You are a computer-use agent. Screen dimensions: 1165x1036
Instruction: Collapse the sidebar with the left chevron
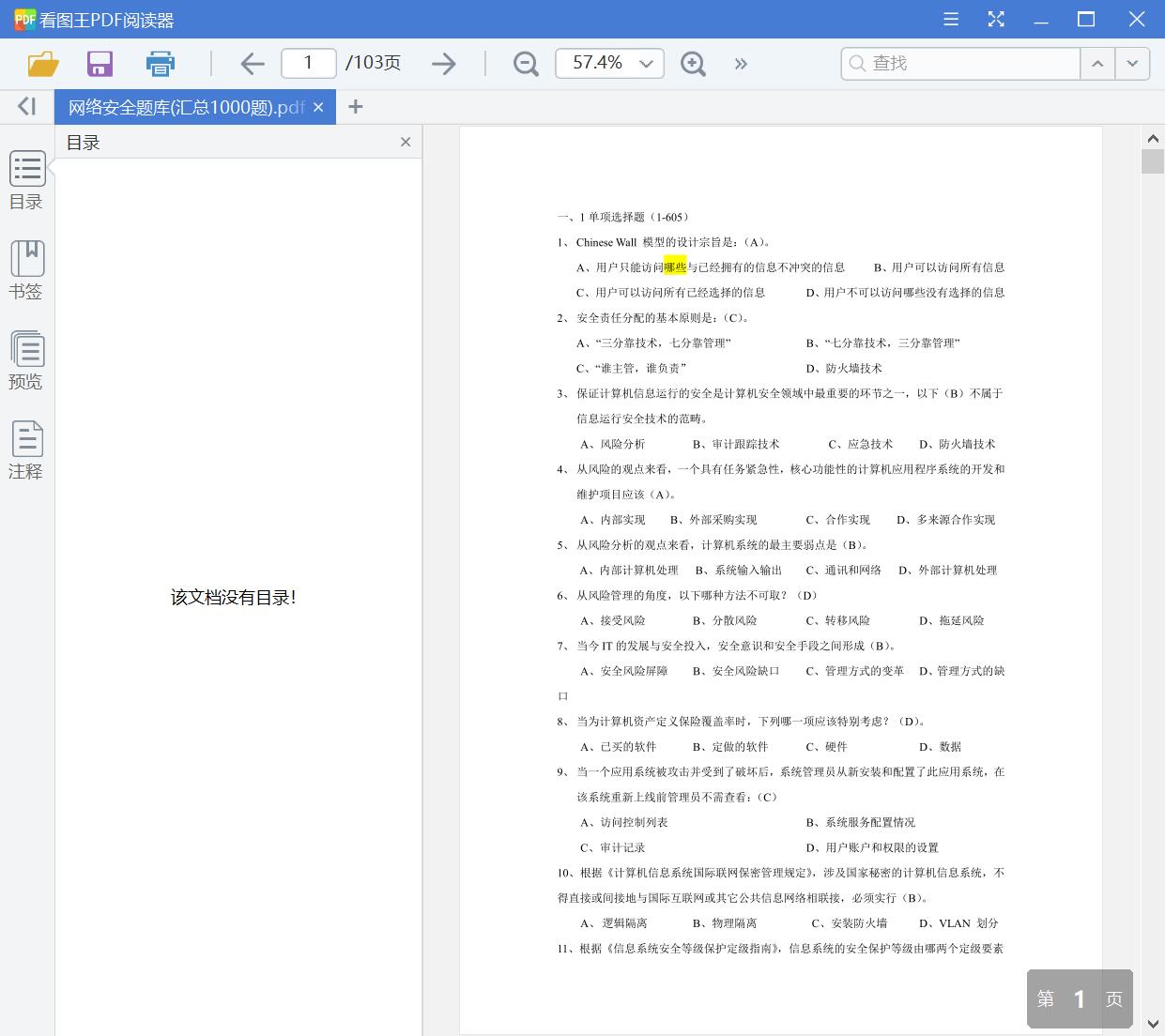point(25,106)
